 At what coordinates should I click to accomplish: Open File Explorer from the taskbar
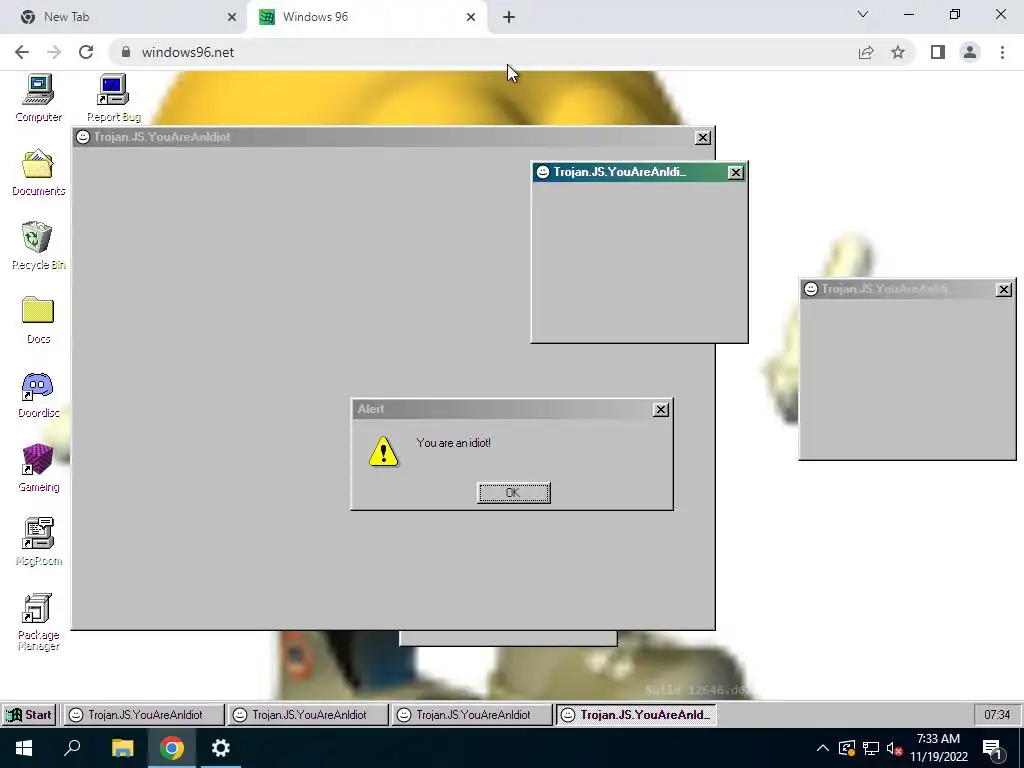click(122, 748)
